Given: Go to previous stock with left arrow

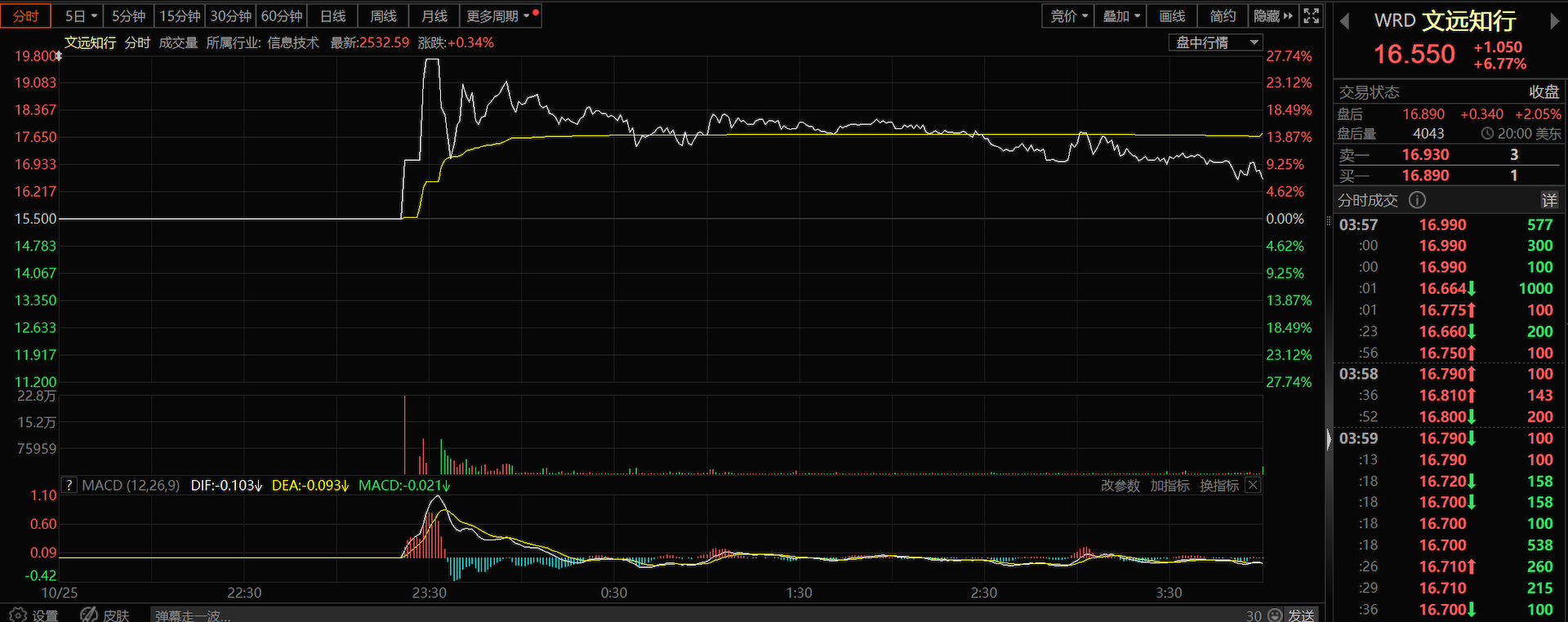Looking at the screenshot, I should (x=1344, y=21).
